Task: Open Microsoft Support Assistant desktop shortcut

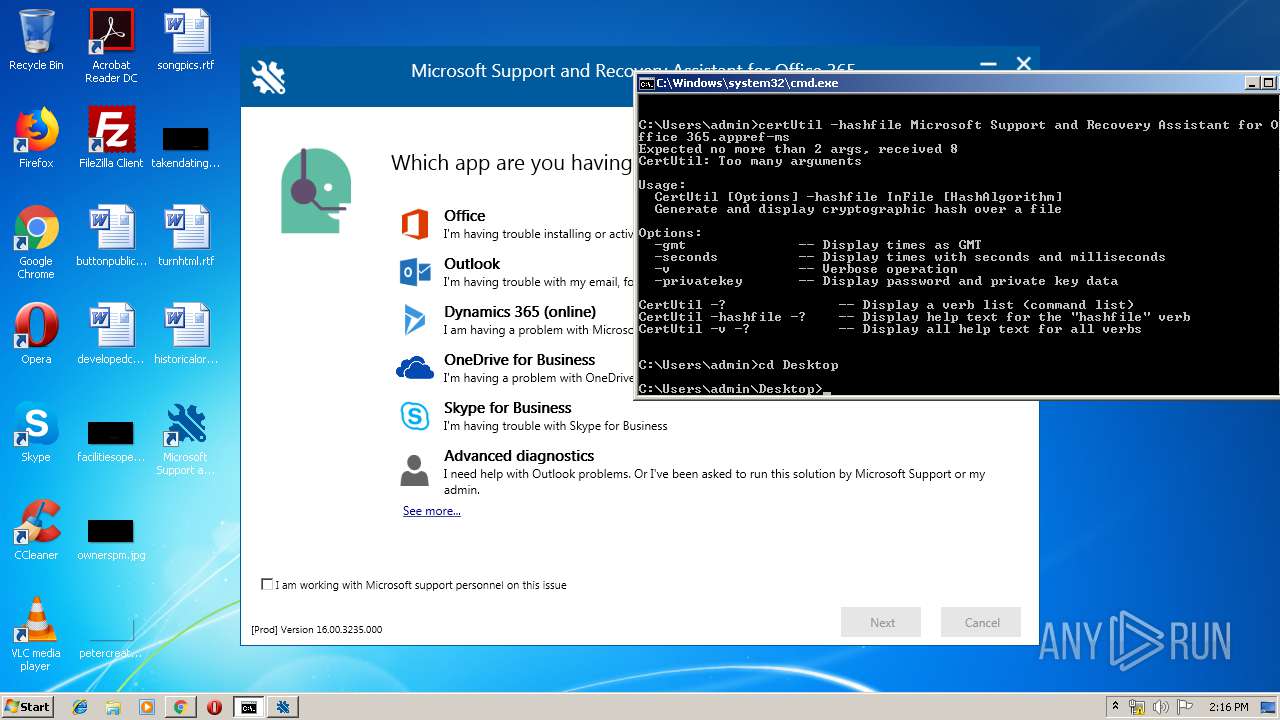Action: (x=186, y=438)
